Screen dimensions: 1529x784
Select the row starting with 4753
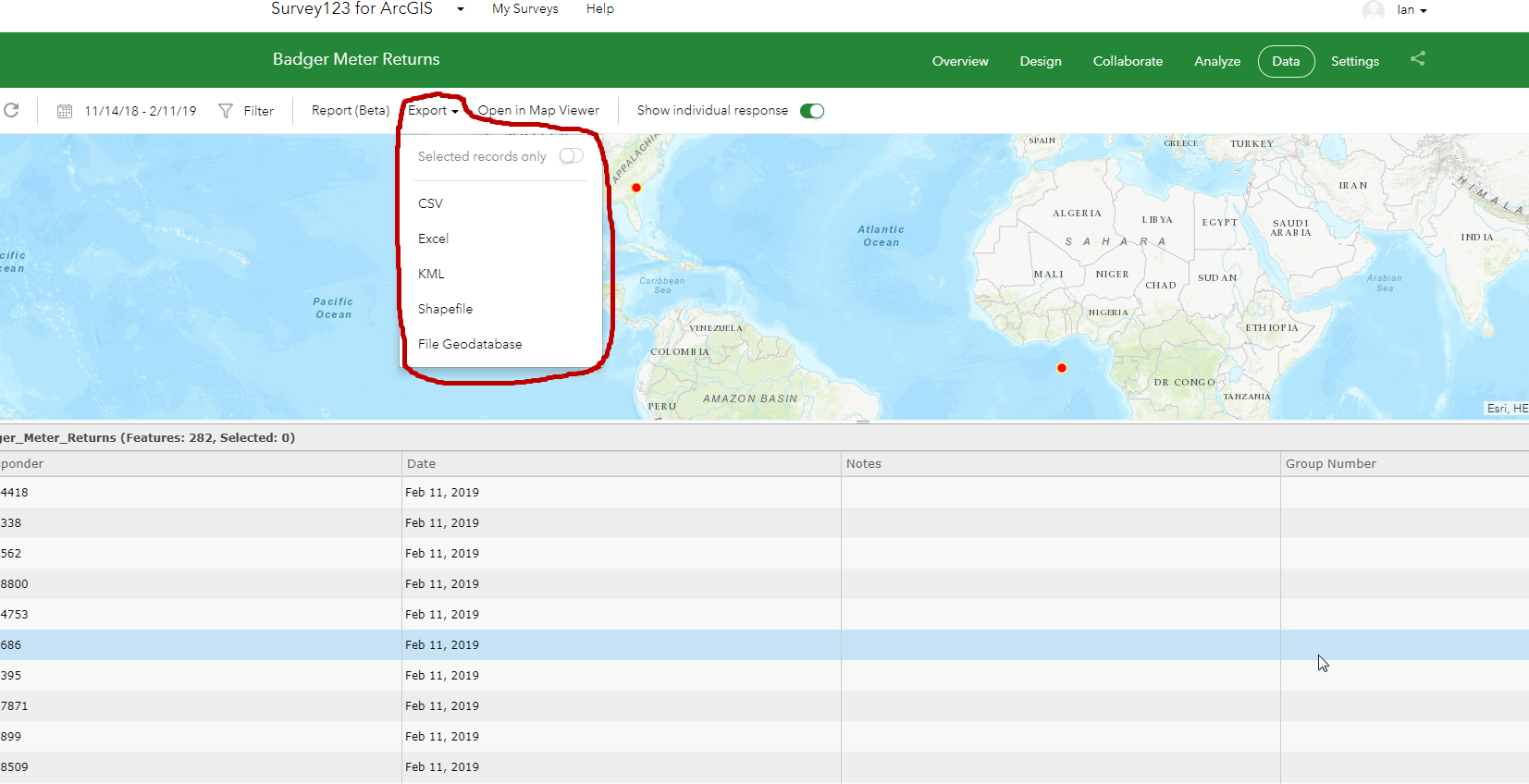tap(764, 615)
